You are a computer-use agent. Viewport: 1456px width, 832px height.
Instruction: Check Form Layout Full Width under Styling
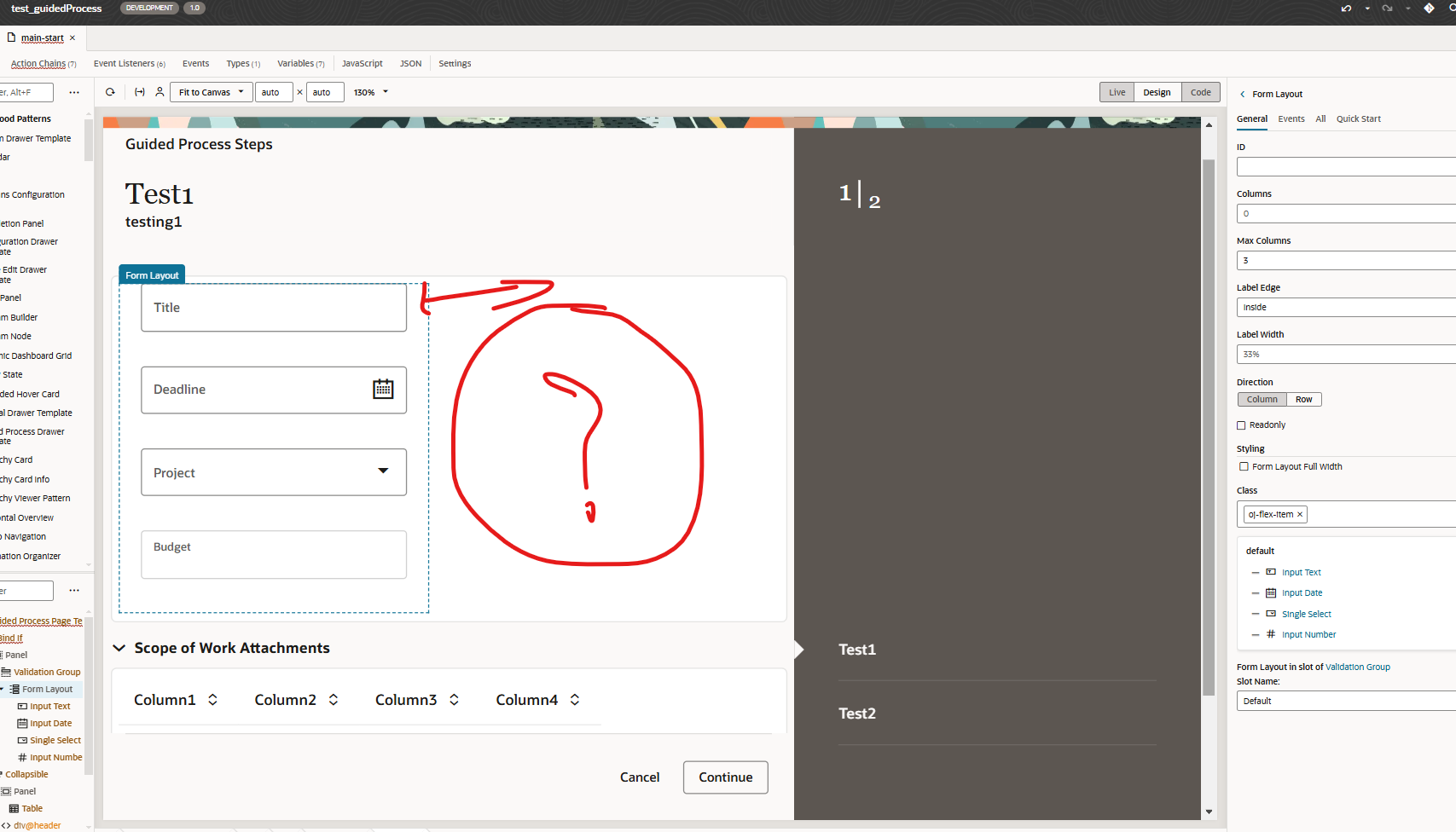click(1244, 466)
